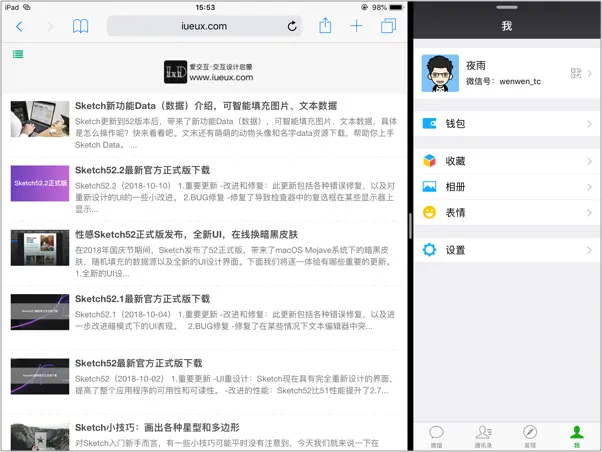The image size is (602, 452).
Task: Open the green site menu icon
Action: pyautogui.click(x=18, y=54)
